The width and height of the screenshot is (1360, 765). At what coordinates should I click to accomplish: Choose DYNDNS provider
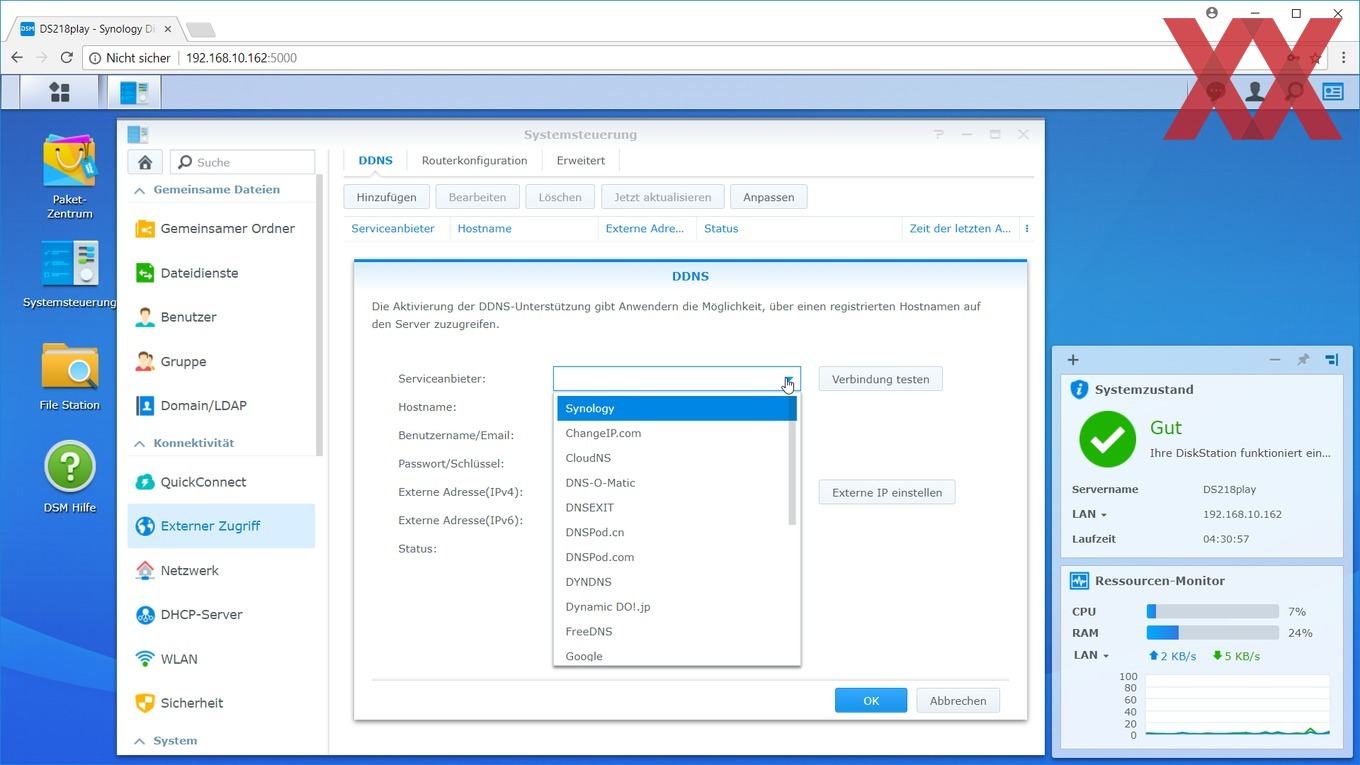click(x=675, y=582)
